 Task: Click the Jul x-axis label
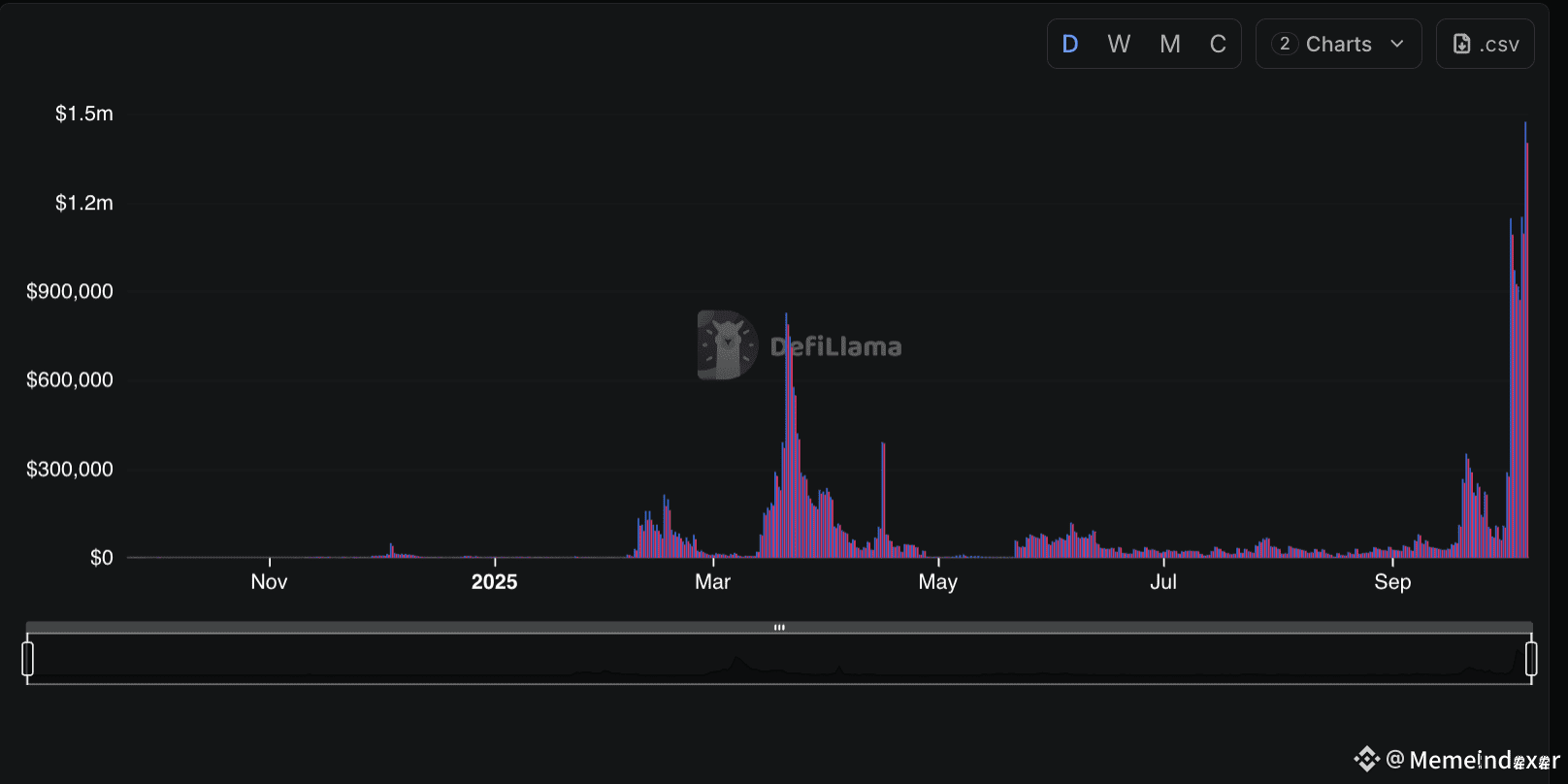(1163, 581)
